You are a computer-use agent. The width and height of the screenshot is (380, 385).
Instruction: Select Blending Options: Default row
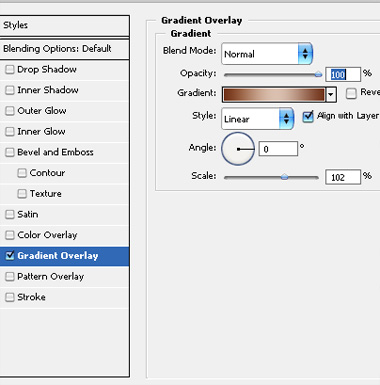[64, 49]
